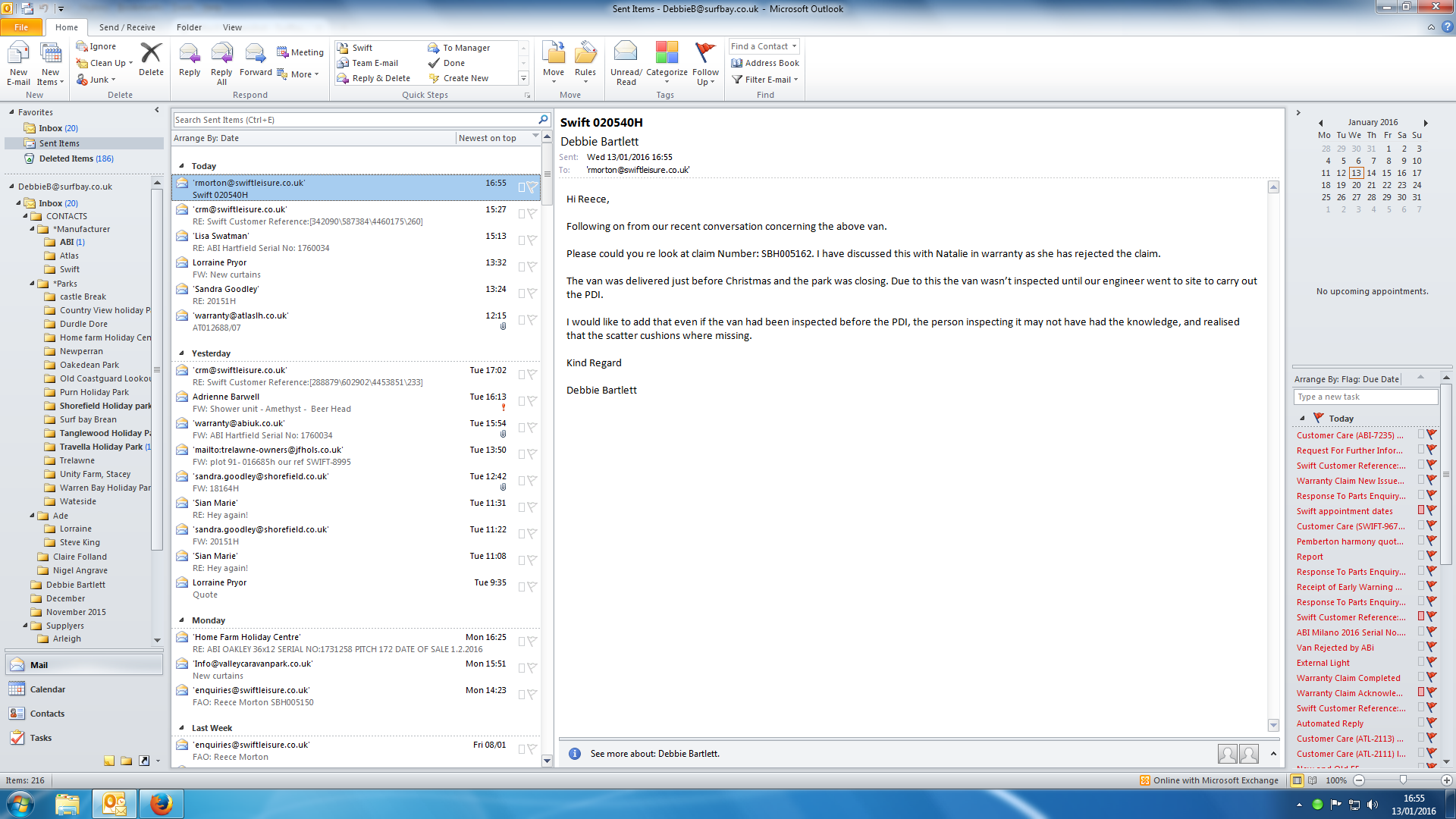The height and width of the screenshot is (819, 1456).
Task: Click the Forward email icon
Action: (x=256, y=54)
